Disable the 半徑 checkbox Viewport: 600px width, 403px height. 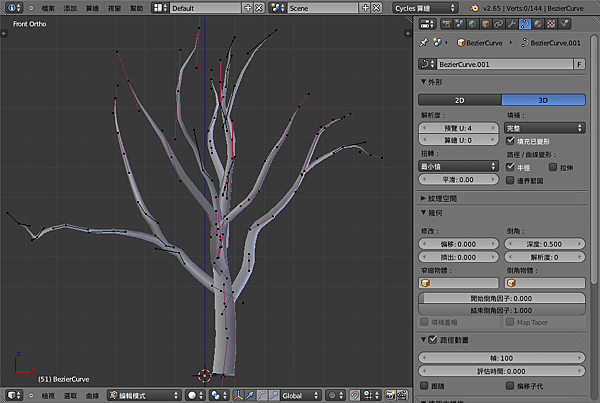511,167
